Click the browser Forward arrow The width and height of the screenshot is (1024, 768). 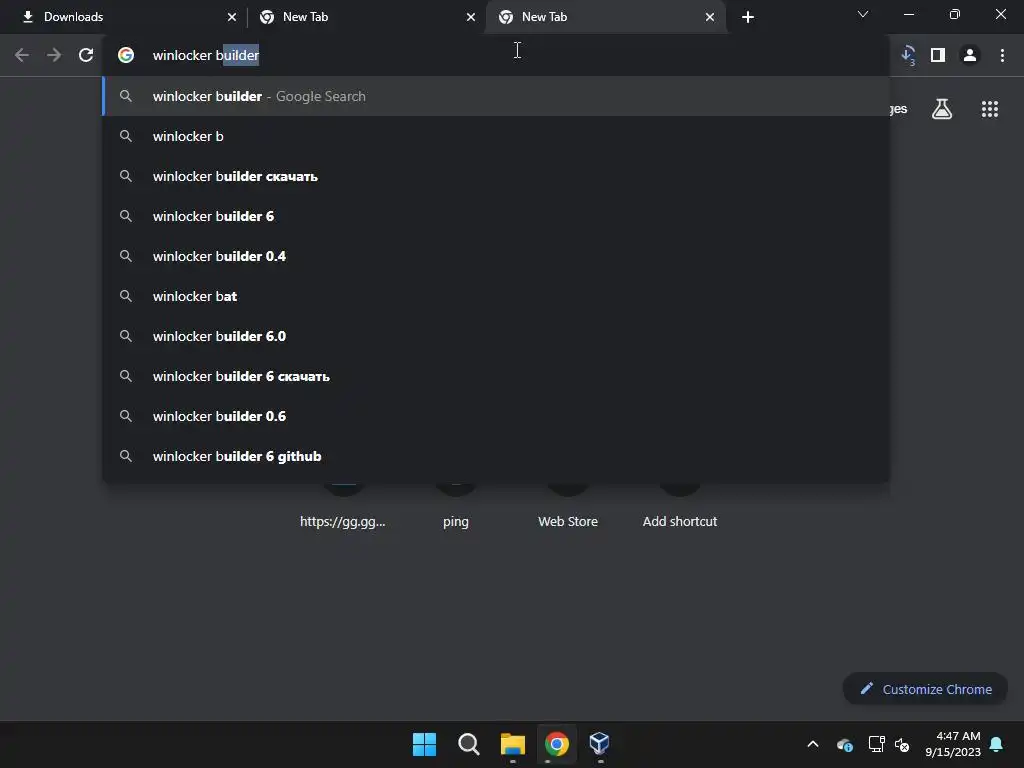click(54, 56)
